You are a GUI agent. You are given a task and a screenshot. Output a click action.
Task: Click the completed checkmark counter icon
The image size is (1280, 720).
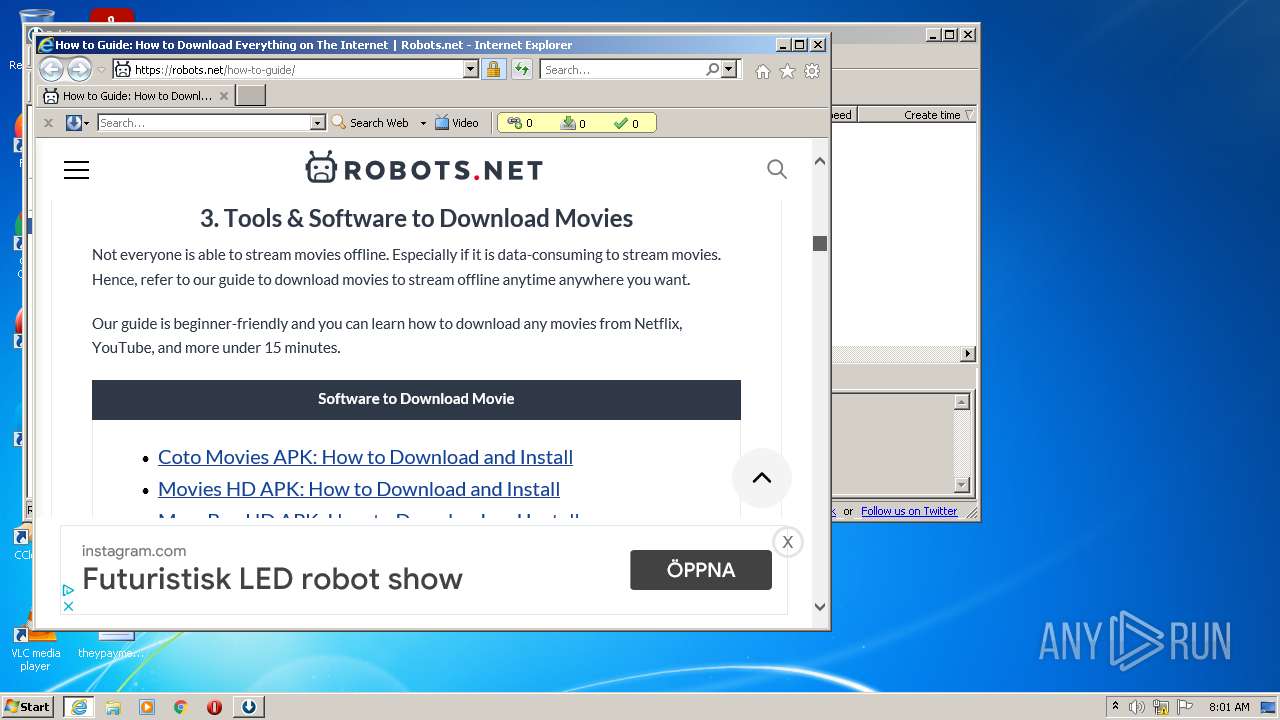click(x=621, y=123)
